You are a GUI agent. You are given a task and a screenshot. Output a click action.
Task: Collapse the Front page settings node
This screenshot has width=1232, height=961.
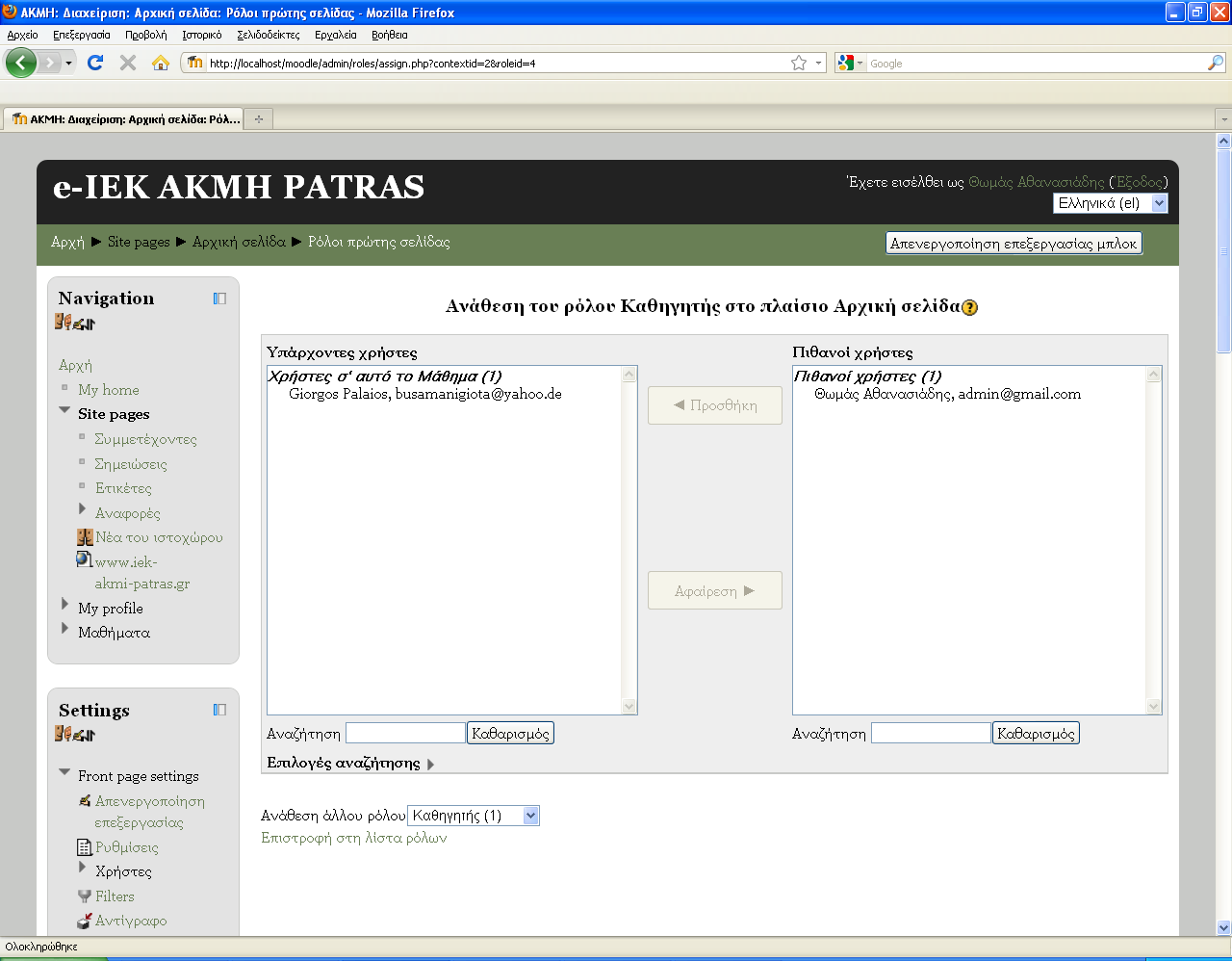click(x=64, y=772)
